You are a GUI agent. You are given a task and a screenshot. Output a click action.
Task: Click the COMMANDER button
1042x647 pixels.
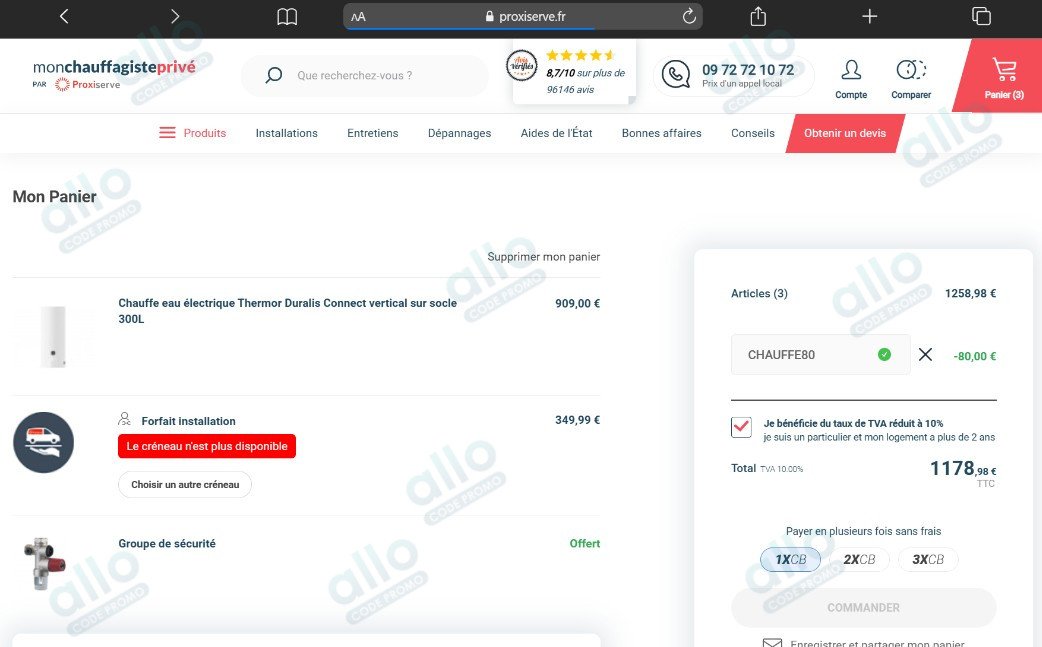[863, 607]
